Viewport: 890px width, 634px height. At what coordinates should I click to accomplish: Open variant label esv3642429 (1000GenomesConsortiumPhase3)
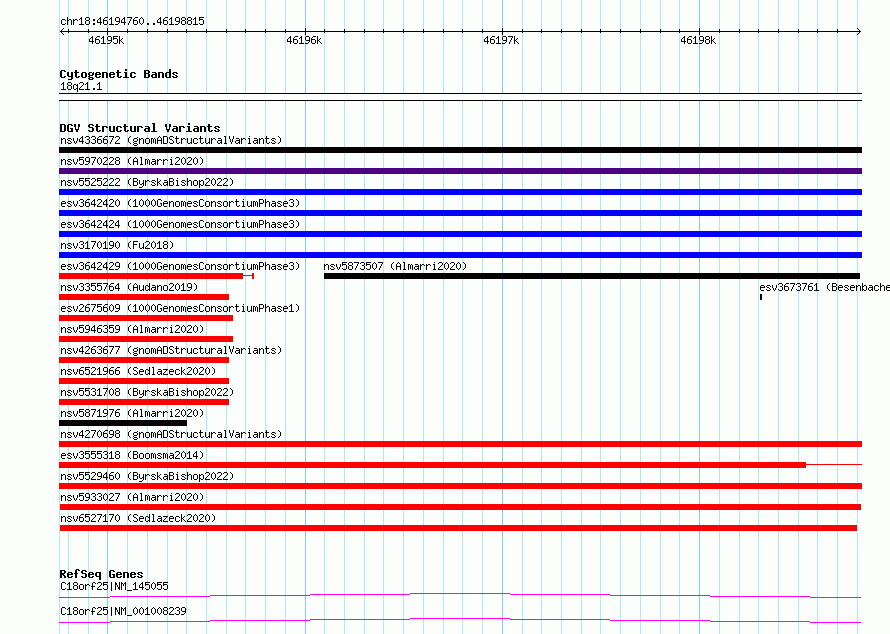(x=180, y=266)
